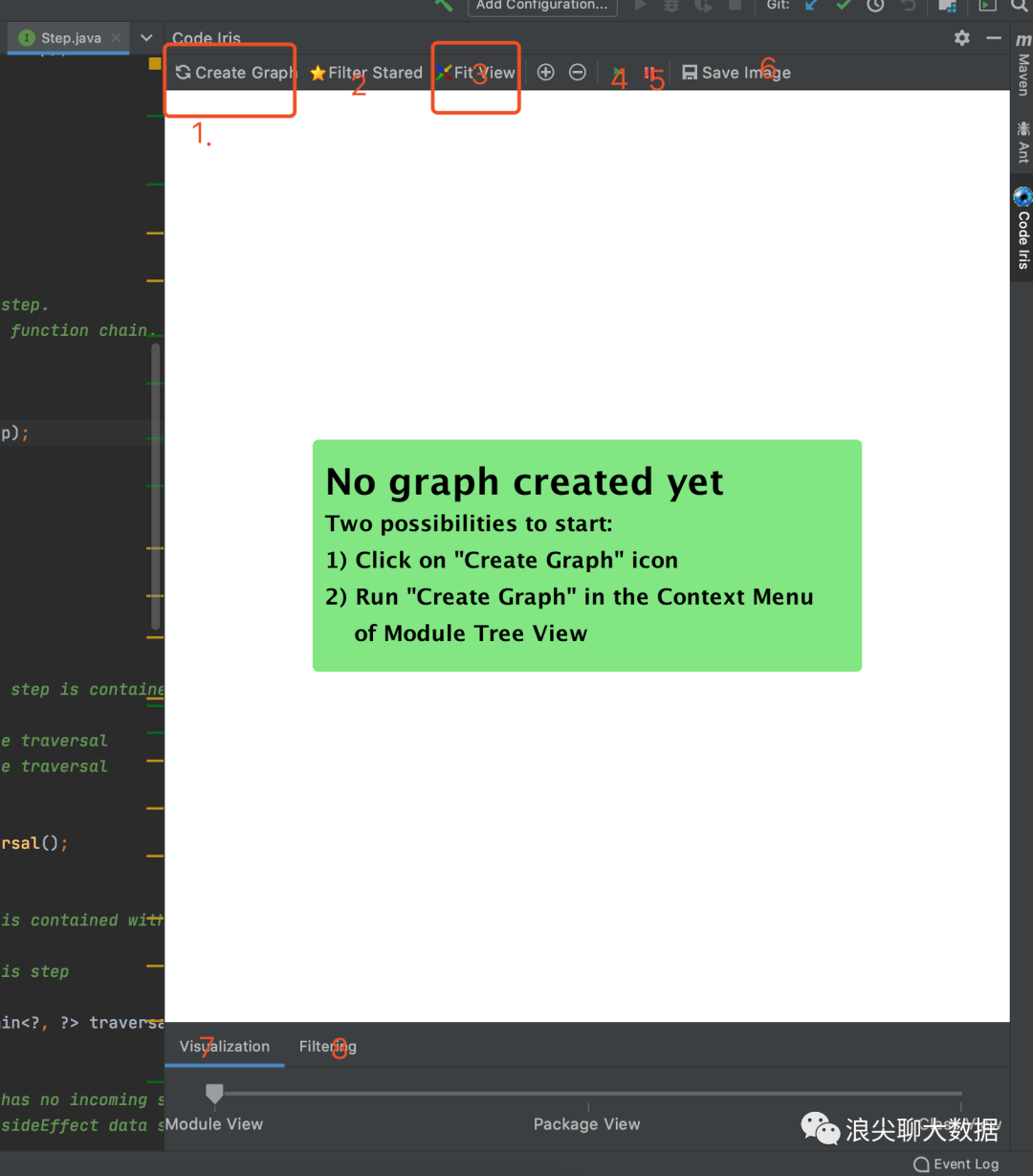Select the Code Iris side tab
1033x1176 pixels.
click(1022, 229)
